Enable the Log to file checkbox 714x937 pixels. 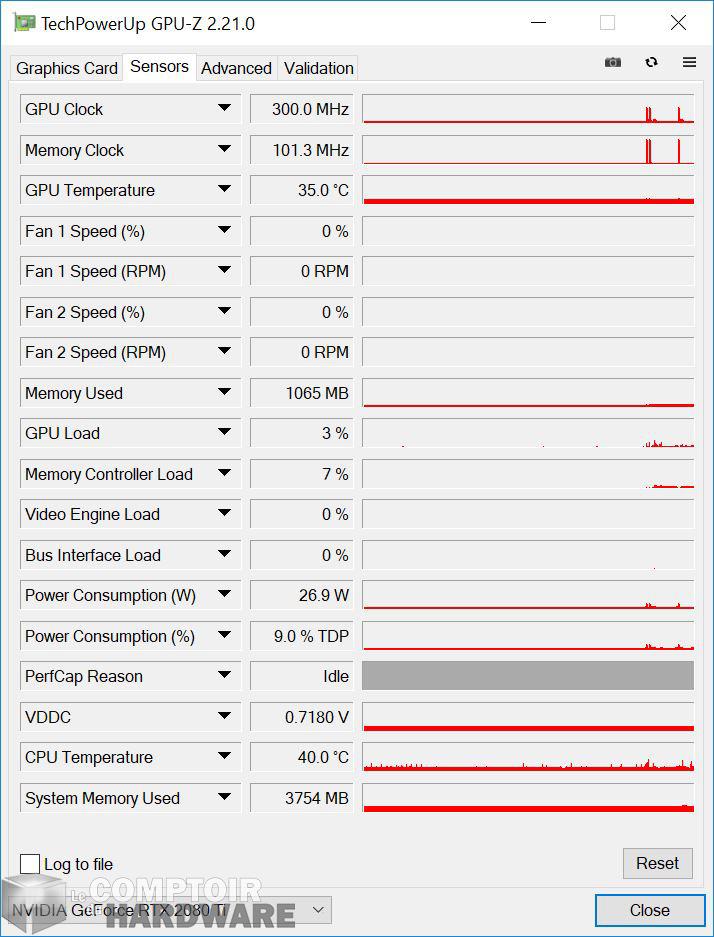tap(31, 863)
